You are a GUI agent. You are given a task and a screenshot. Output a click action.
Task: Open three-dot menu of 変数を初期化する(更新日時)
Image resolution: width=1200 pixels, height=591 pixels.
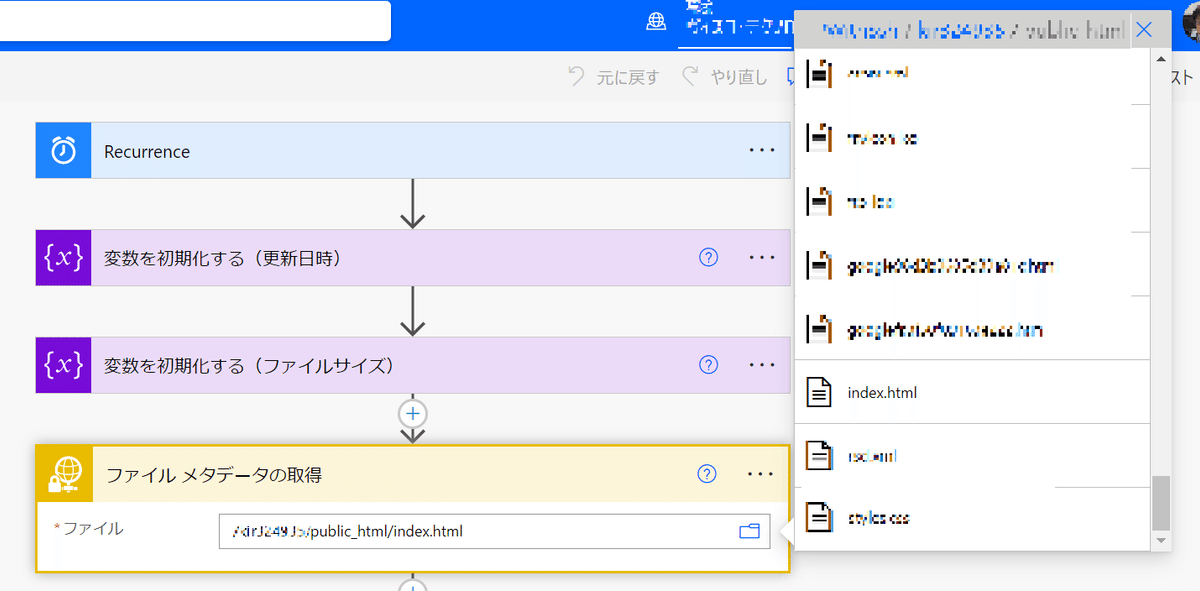click(x=762, y=257)
